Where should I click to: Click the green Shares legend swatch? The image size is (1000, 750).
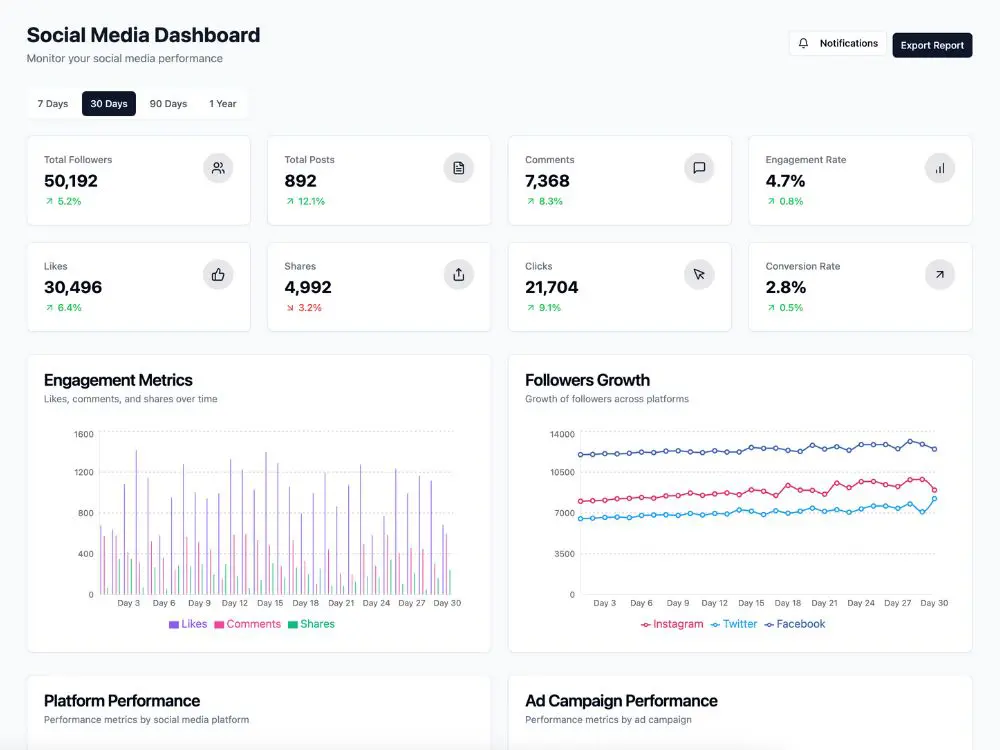[293, 625]
